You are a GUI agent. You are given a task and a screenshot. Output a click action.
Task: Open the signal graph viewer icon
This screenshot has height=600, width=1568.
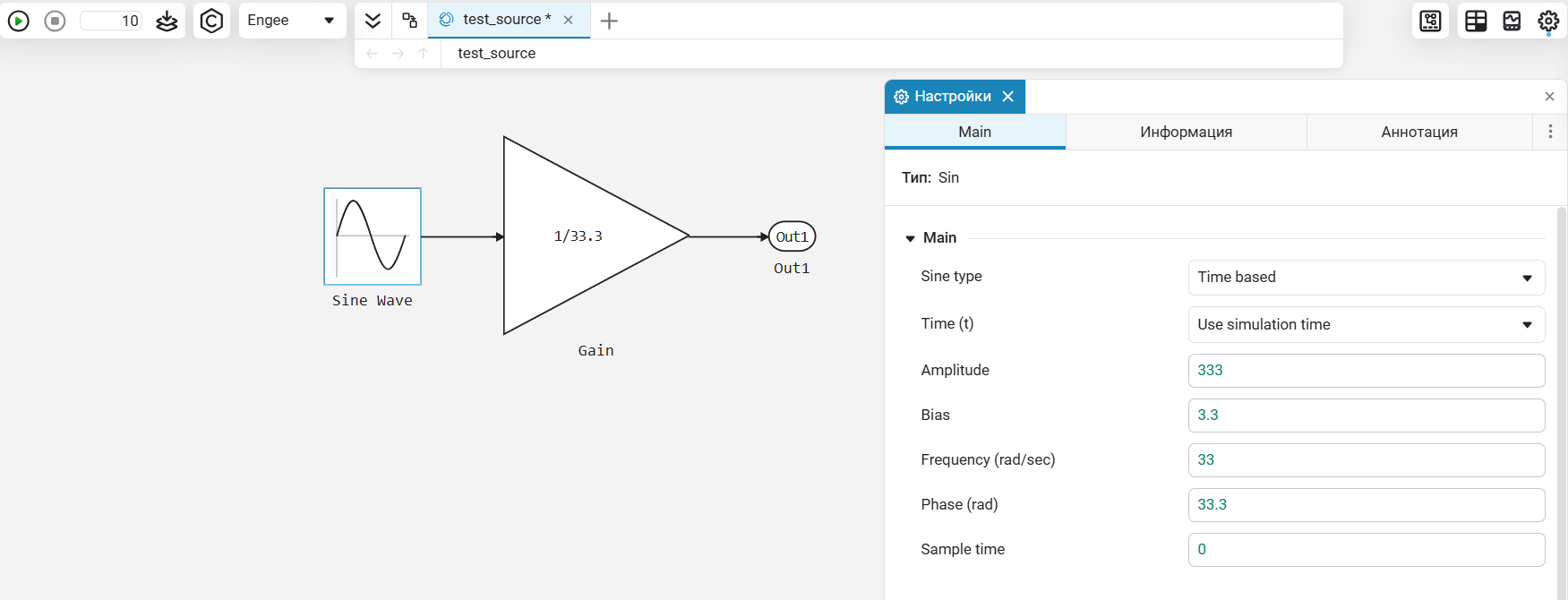(1512, 21)
